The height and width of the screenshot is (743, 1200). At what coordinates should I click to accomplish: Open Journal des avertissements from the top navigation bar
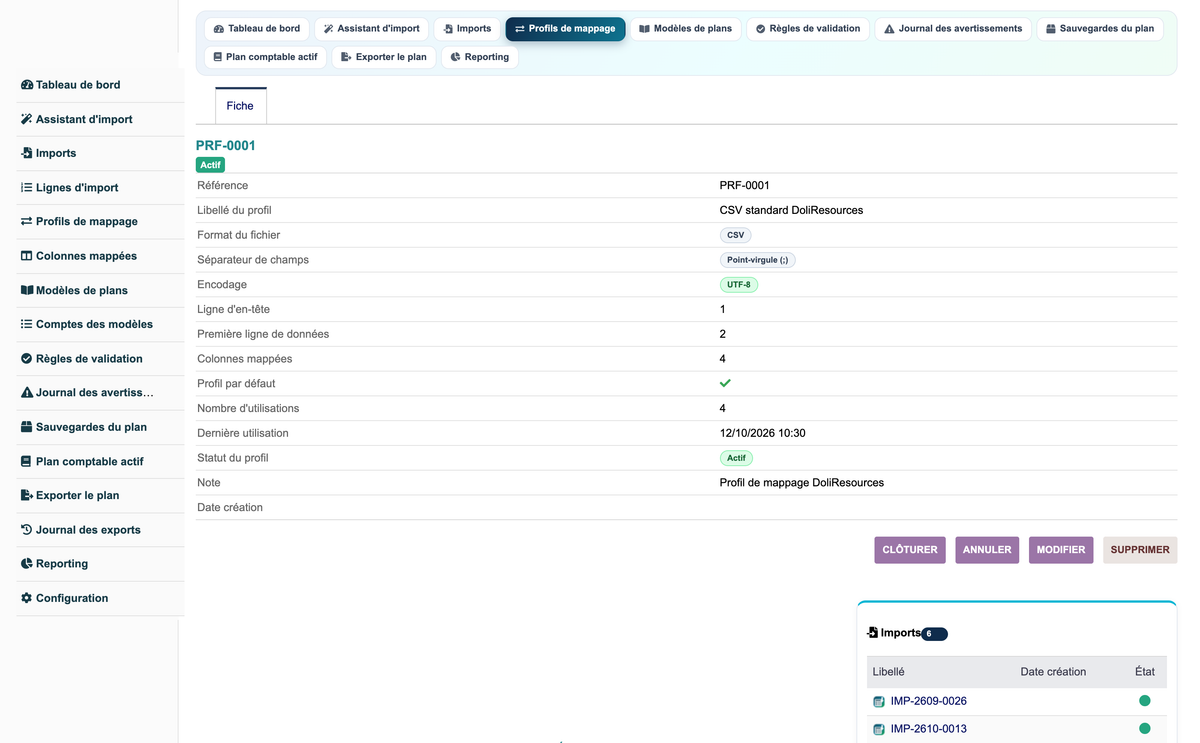click(953, 29)
